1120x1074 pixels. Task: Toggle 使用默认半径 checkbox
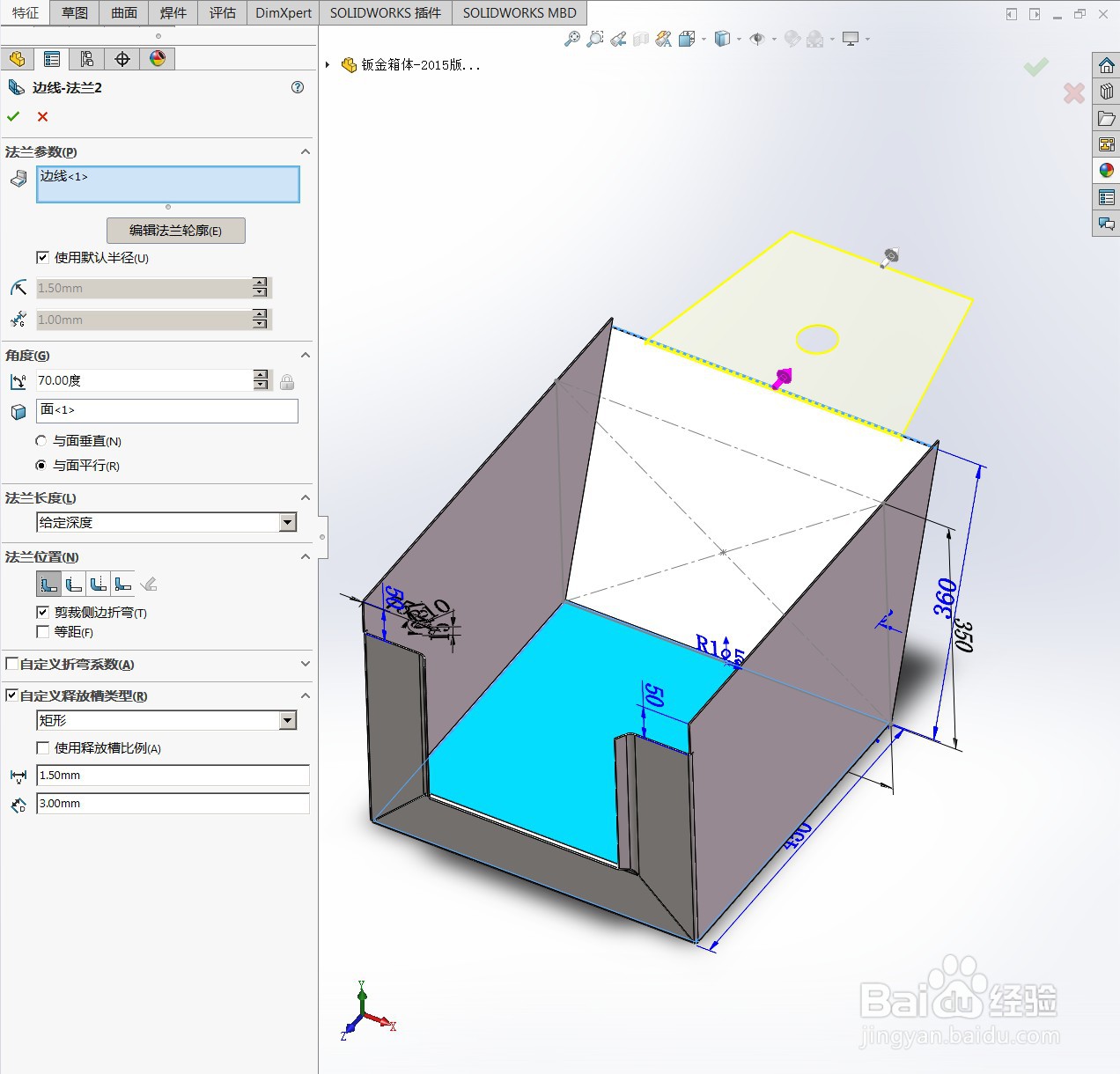(42, 258)
